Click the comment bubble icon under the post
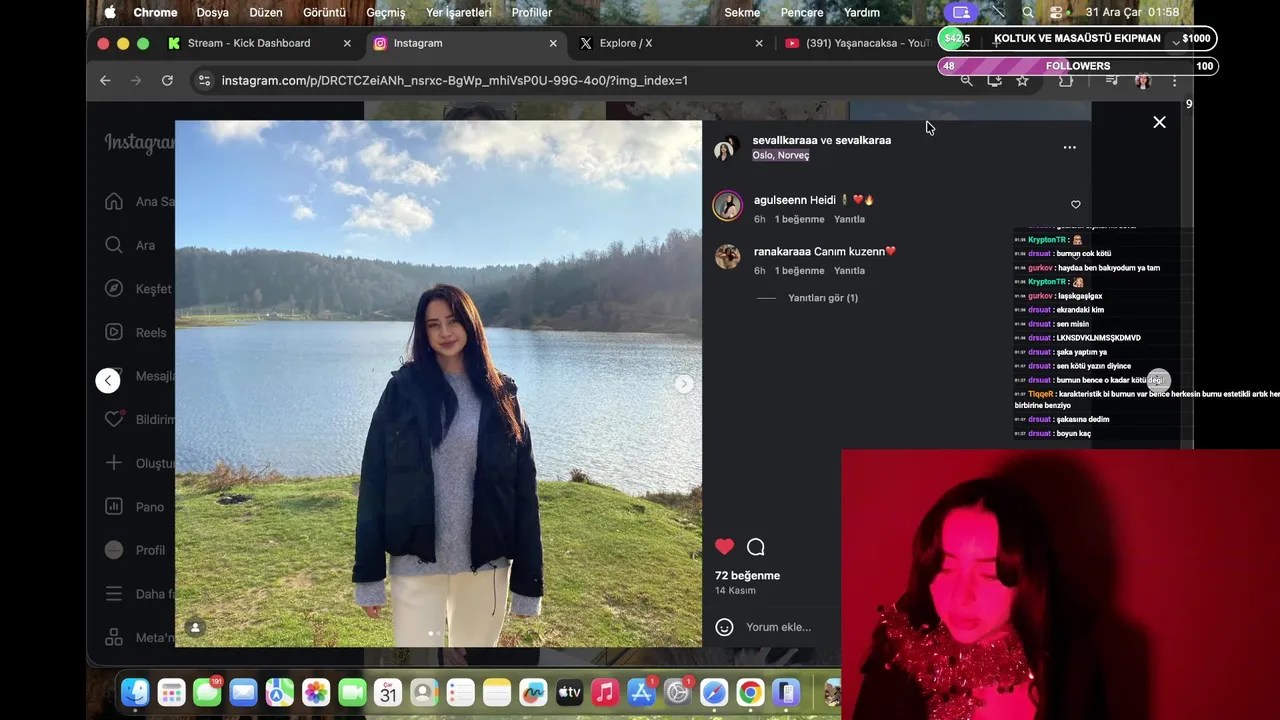1280x720 pixels. tap(756, 546)
